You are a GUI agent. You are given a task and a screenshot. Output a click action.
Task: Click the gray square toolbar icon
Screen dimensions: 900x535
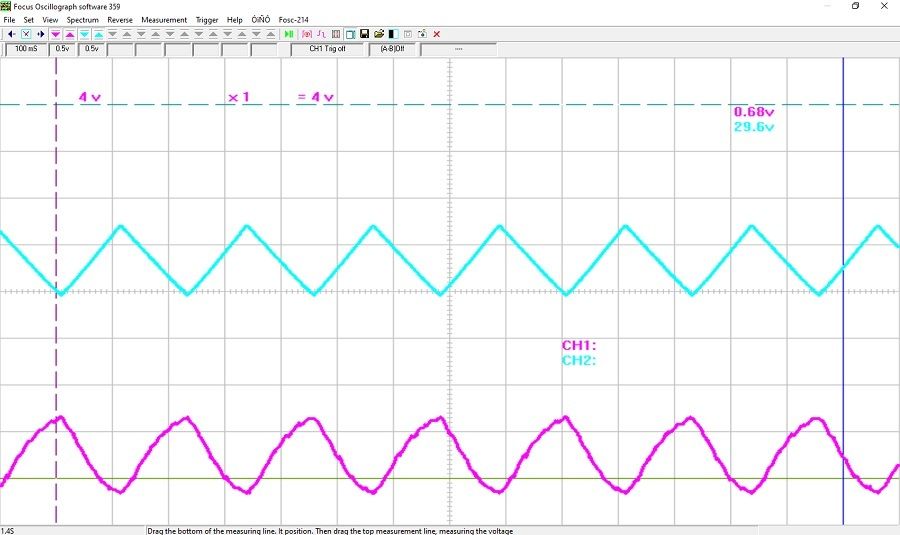tap(408, 34)
